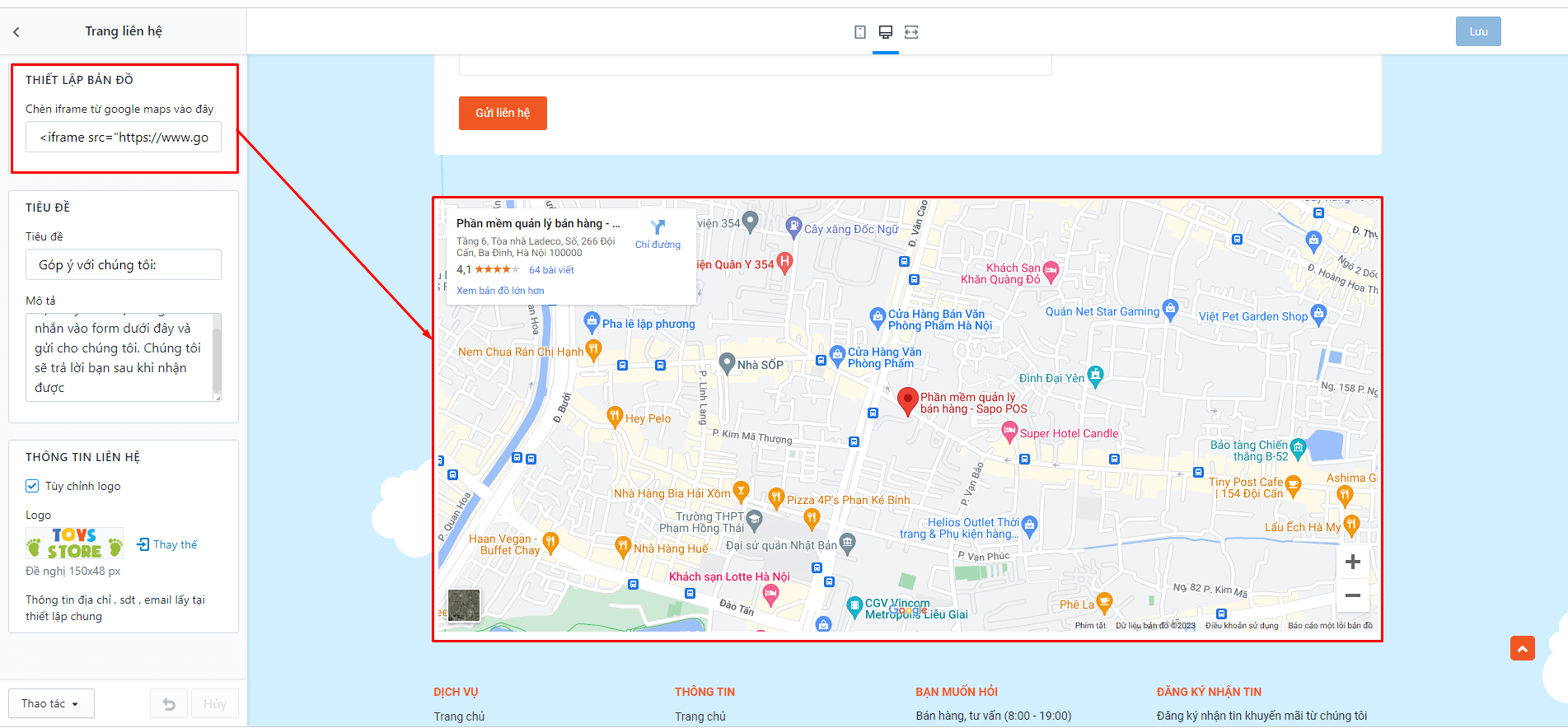The height and width of the screenshot is (728, 1568).
Task: Zoom in on the map
Action: [1352, 562]
